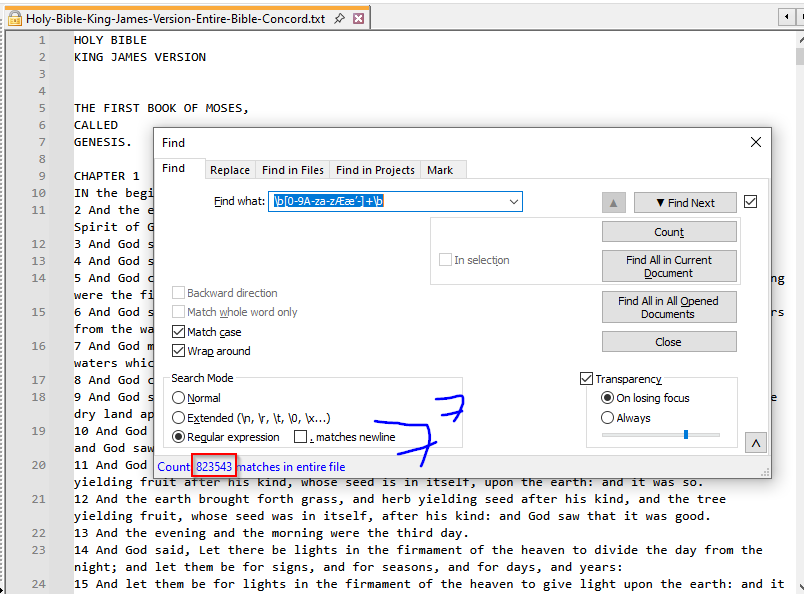This screenshot has width=804, height=594.
Task: Click the Close button in Find dialog
Action: (x=669, y=342)
